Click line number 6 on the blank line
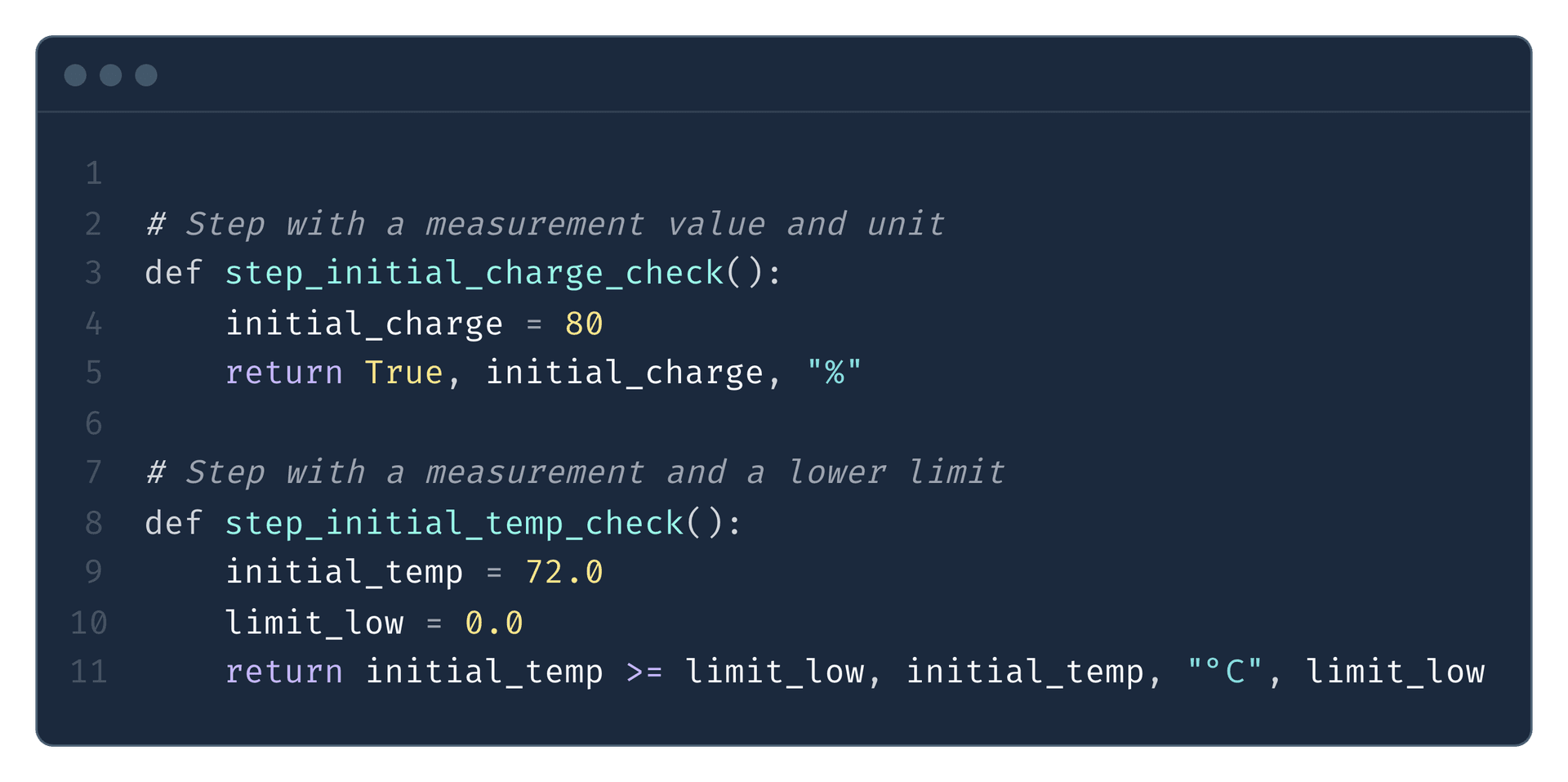 click(94, 423)
